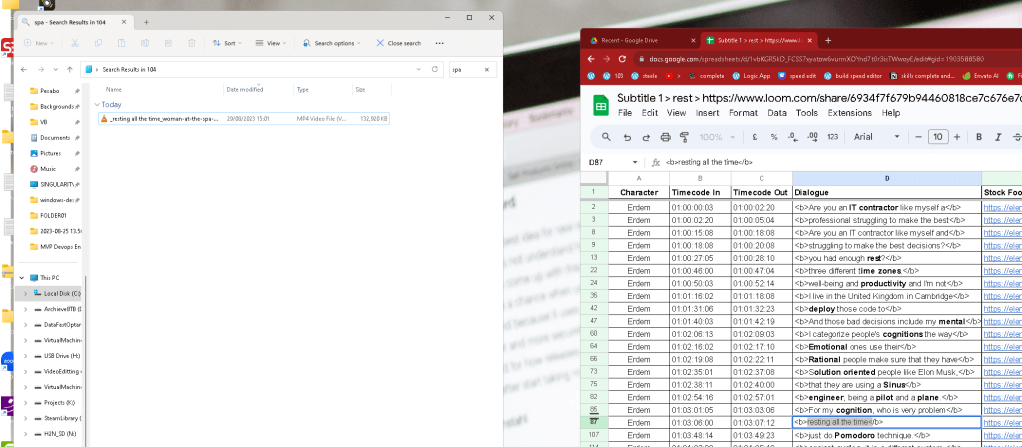Viewport: 1022px width, 447px height.
Task: Click Close search in File Explorer
Action: click(398, 43)
